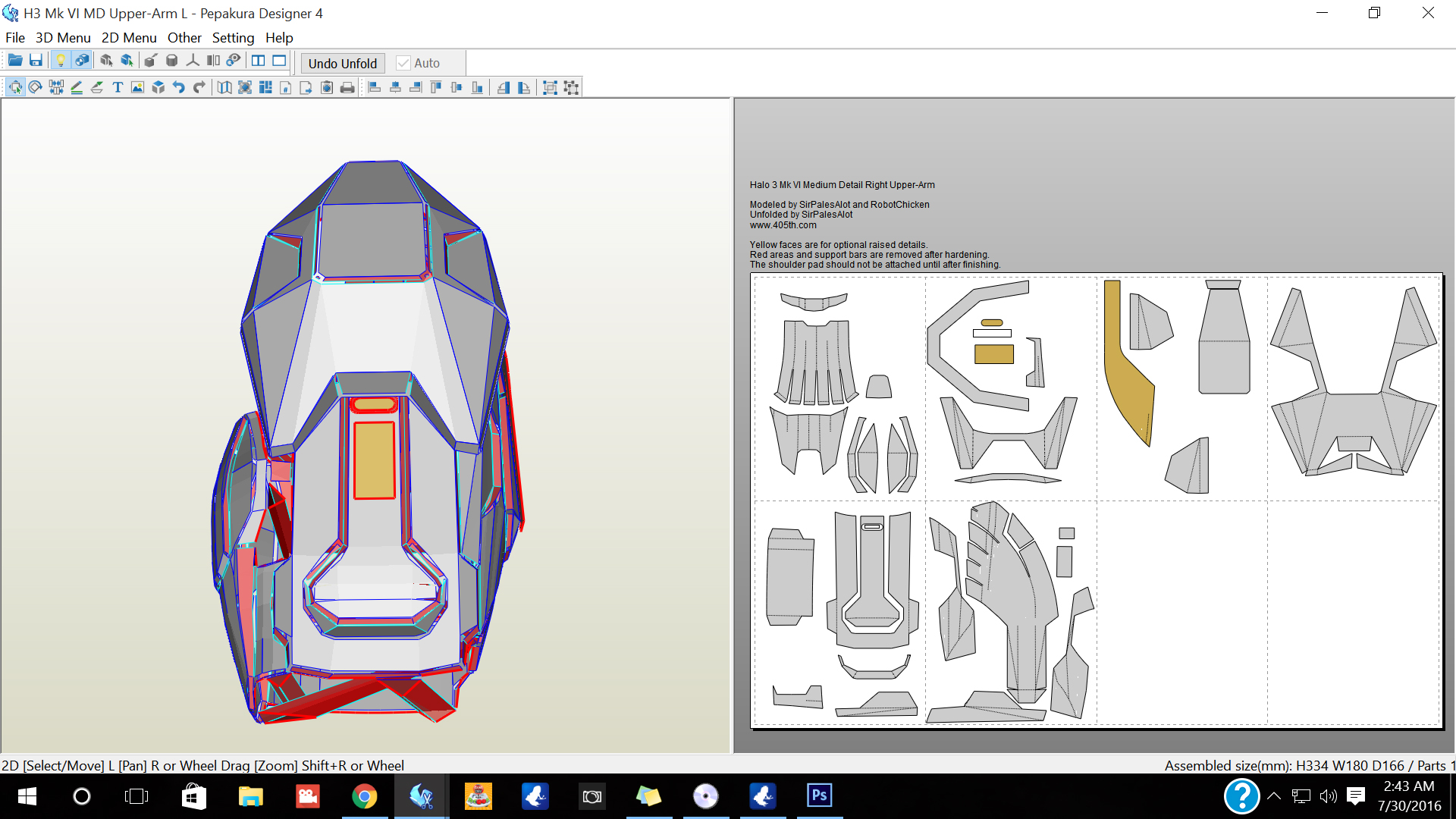This screenshot has height=819, width=1456.
Task: Pick the edge color eraser-like tool
Action: [x=97, y=87]
